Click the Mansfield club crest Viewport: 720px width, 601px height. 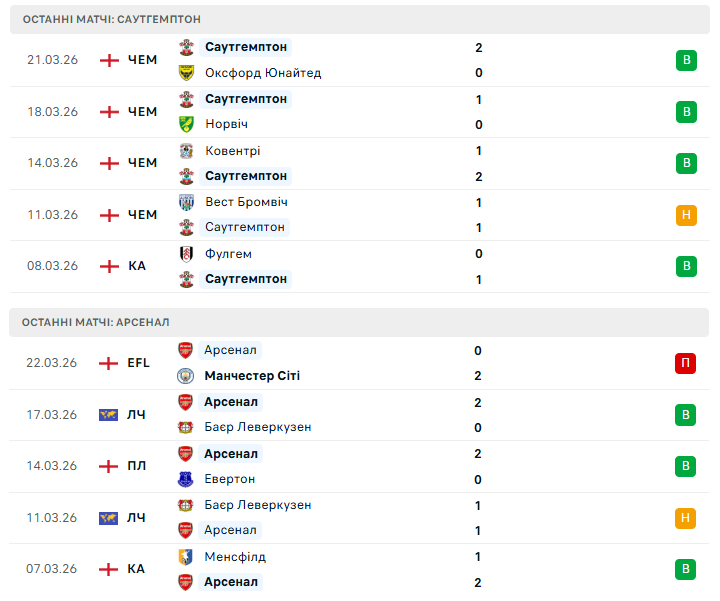[x=186, y=557]
